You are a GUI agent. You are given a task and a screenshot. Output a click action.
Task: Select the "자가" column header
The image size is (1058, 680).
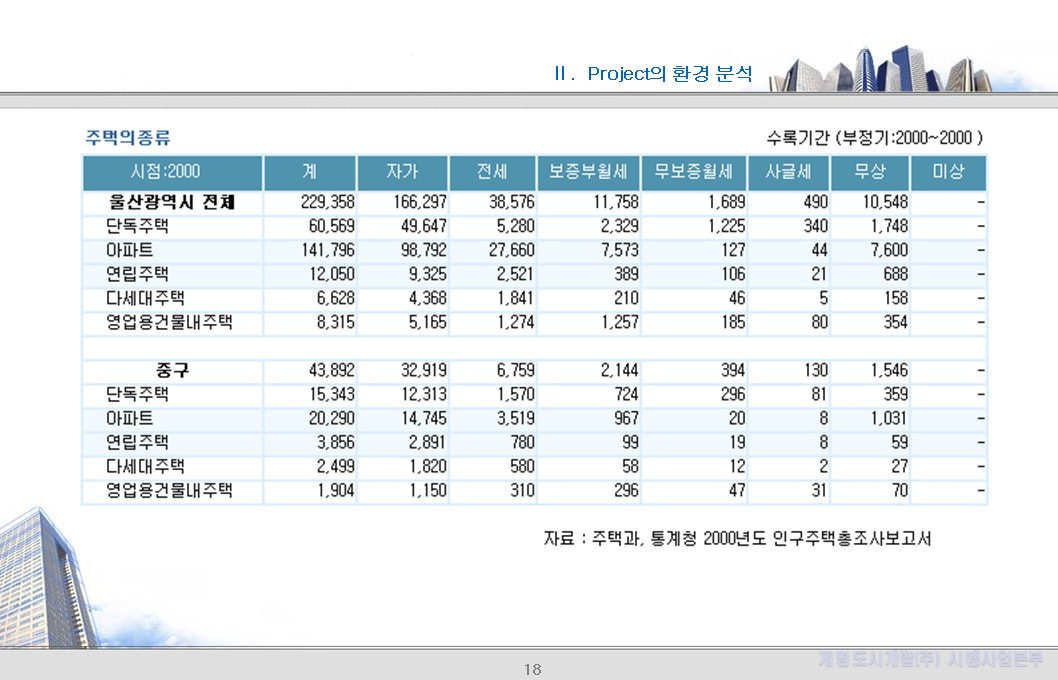[398, 171]
